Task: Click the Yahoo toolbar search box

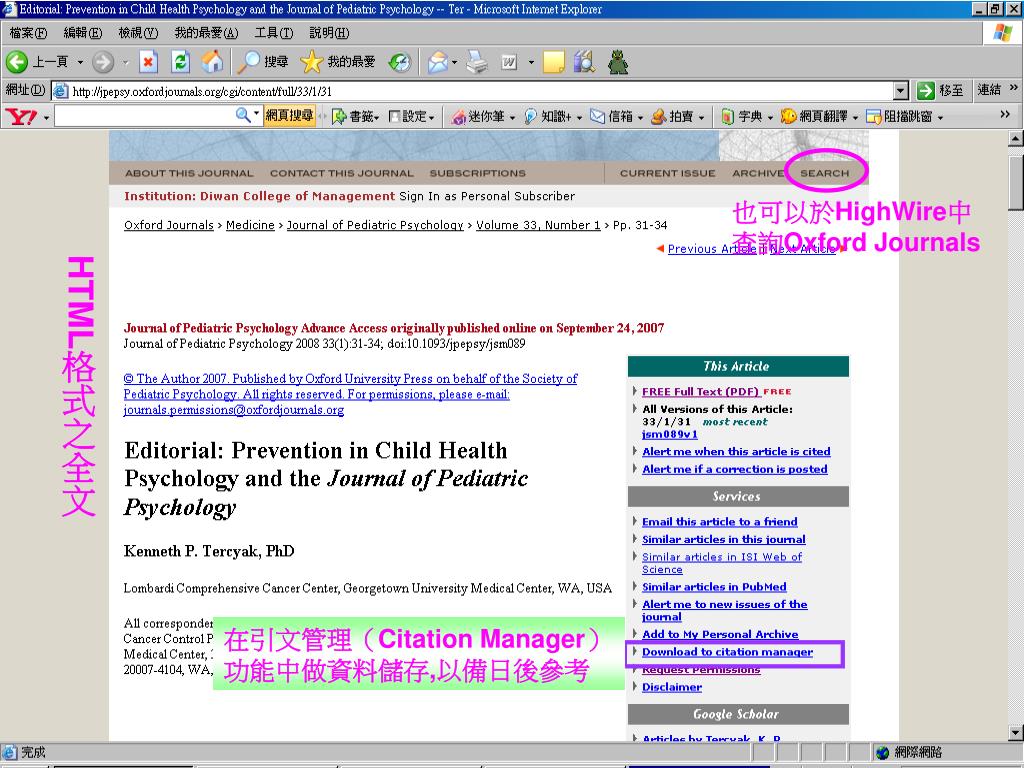Action: click(145, 116)
